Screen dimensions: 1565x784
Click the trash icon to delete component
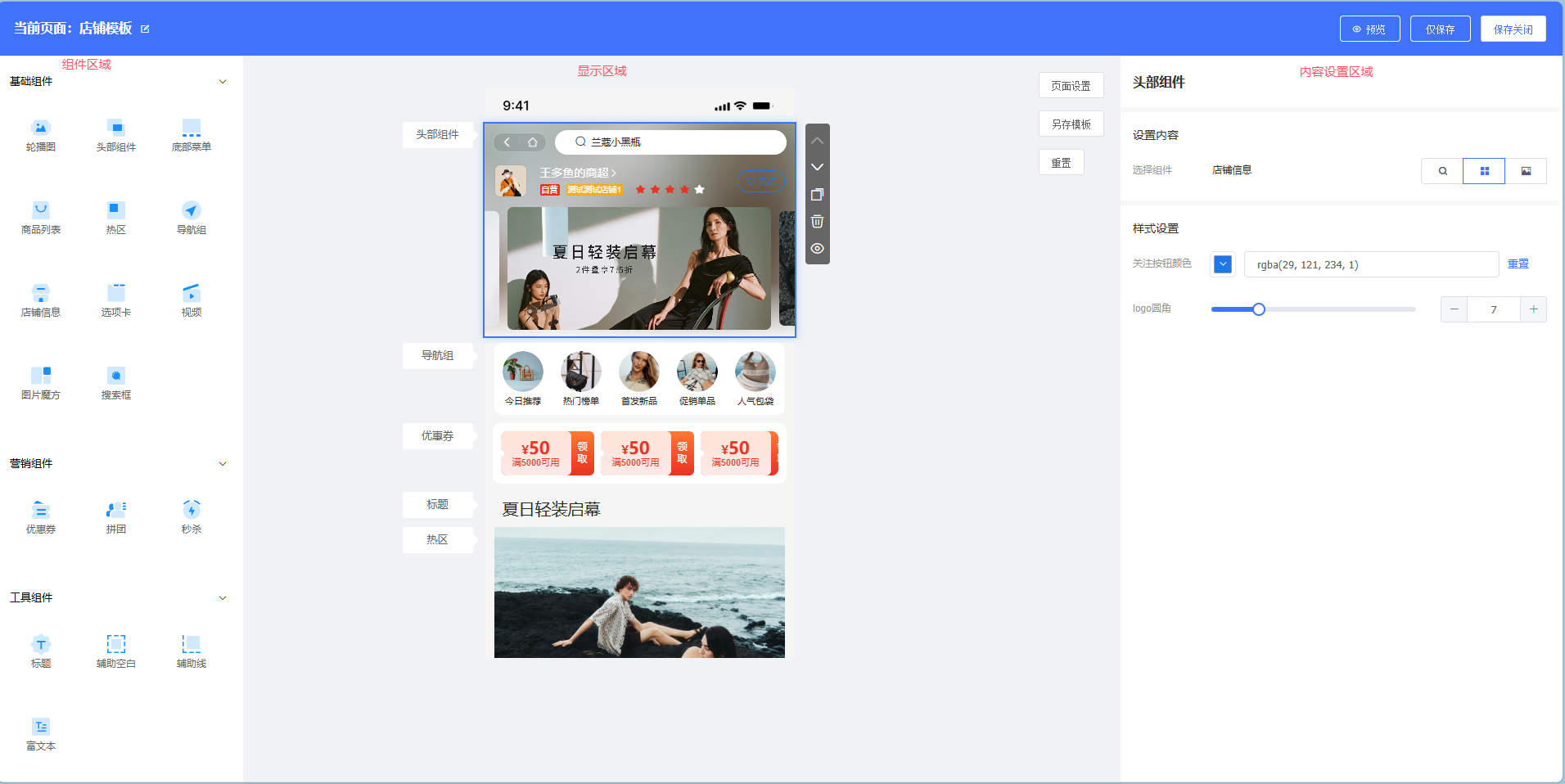pos(817,222)
